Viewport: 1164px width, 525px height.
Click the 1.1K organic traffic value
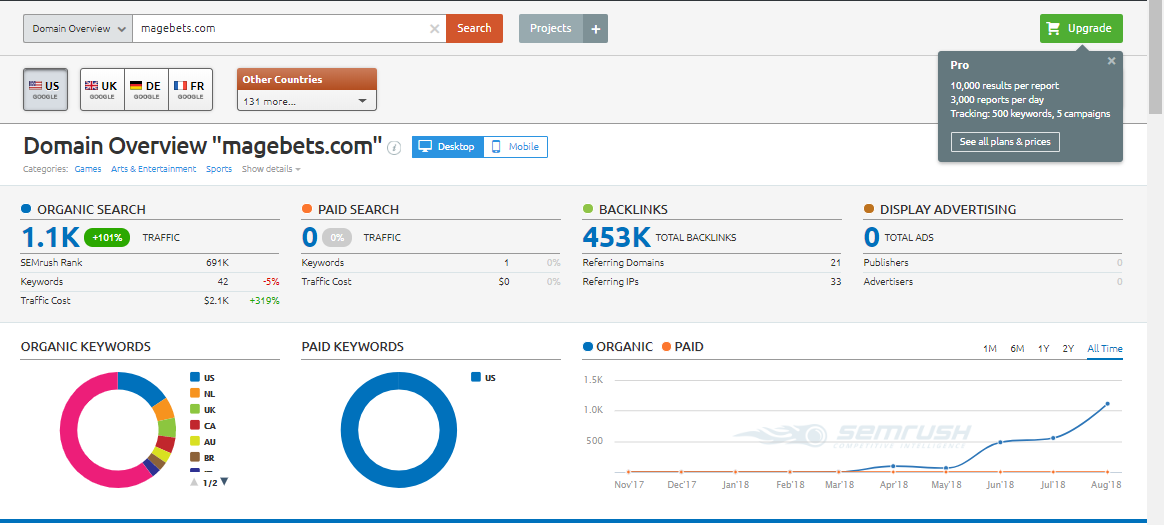(x=50, y=238)
